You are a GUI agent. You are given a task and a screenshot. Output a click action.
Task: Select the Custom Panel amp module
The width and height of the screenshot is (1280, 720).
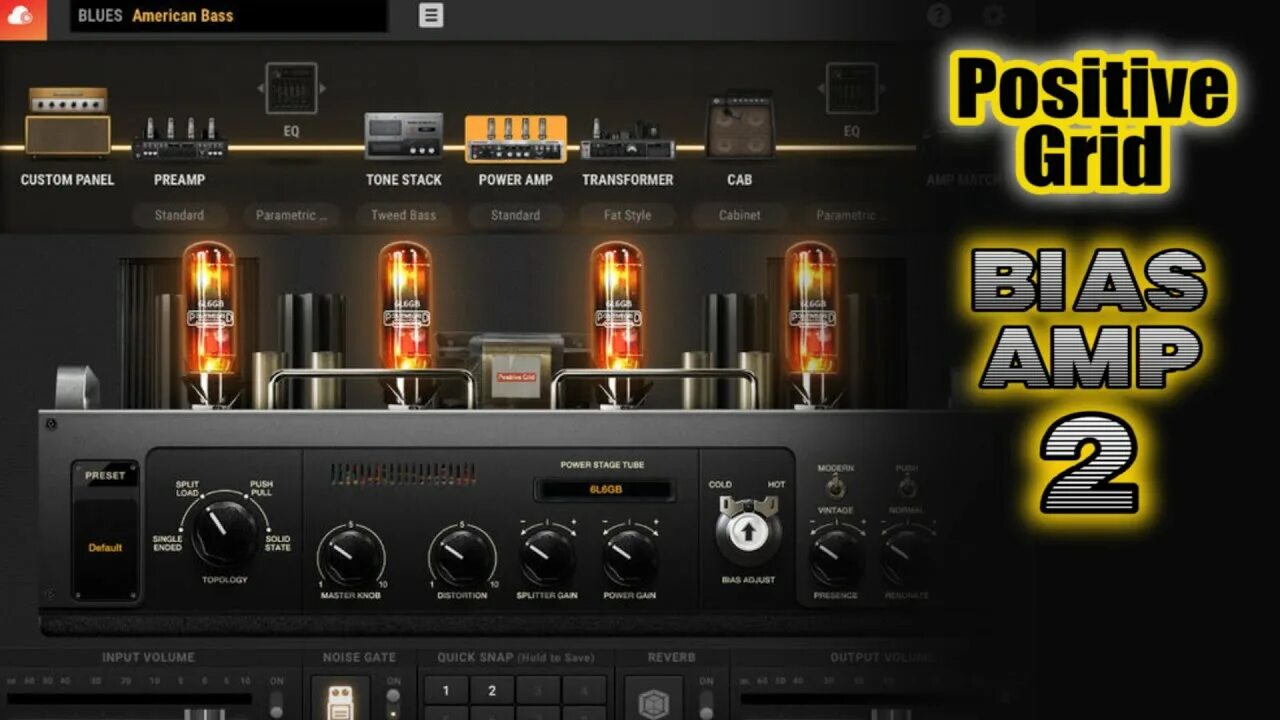coord(67,121)
